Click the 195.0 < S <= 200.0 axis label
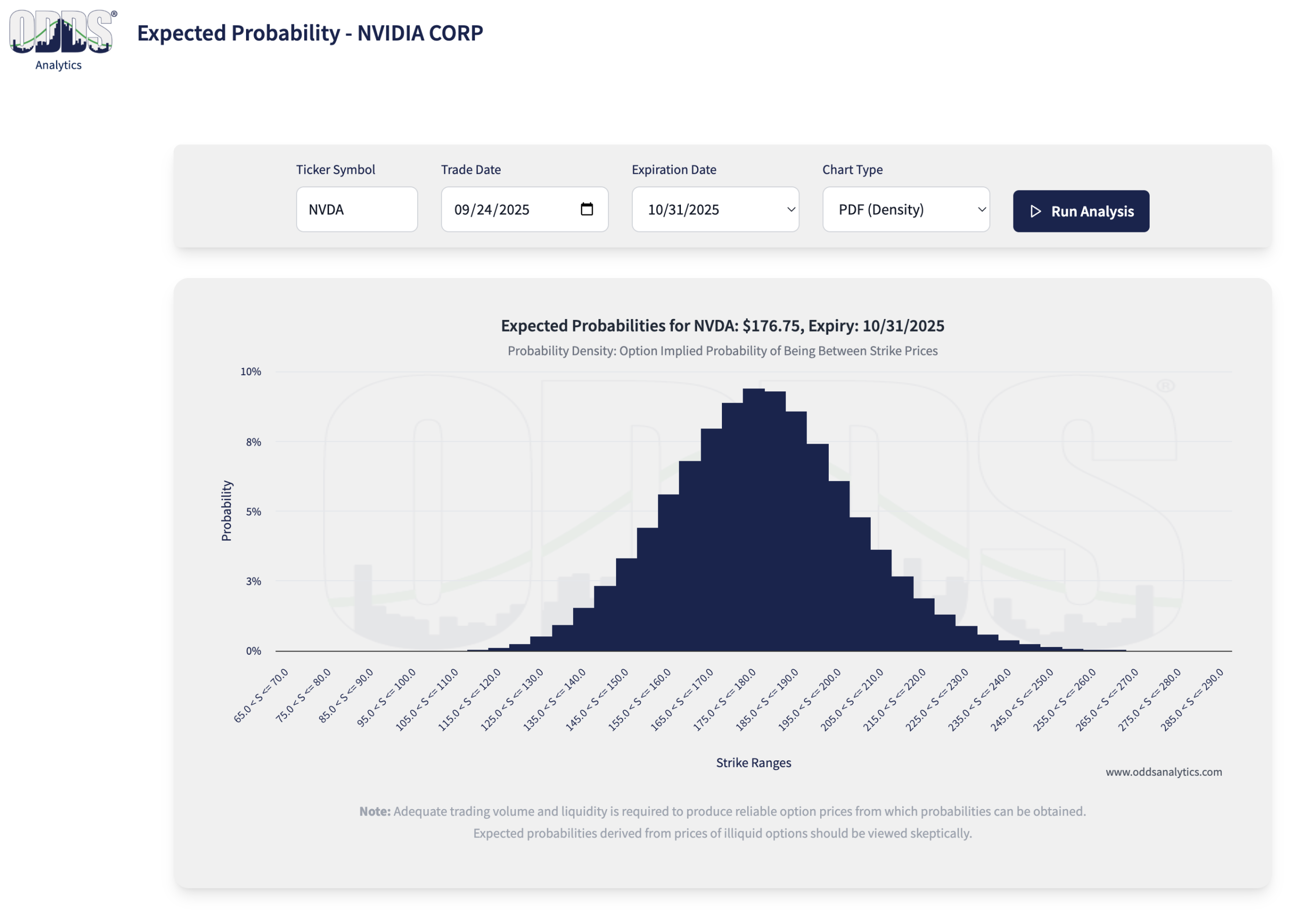 (x=810, y=700)
